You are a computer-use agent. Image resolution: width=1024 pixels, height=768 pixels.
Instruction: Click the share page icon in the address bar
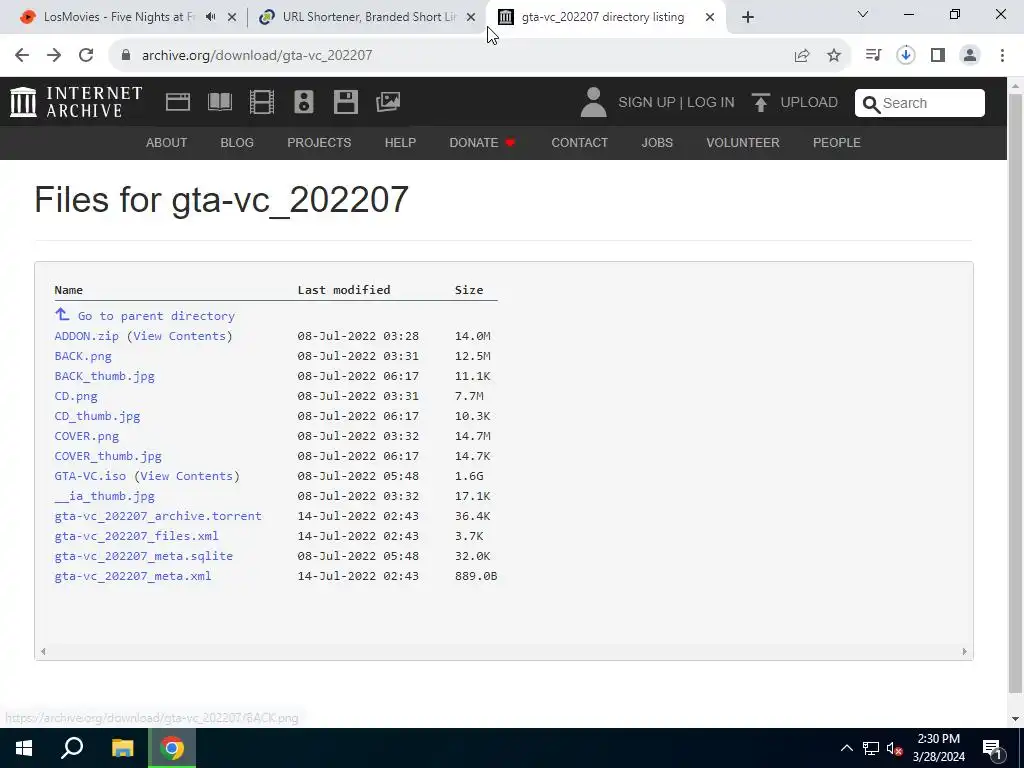point(802,56)
